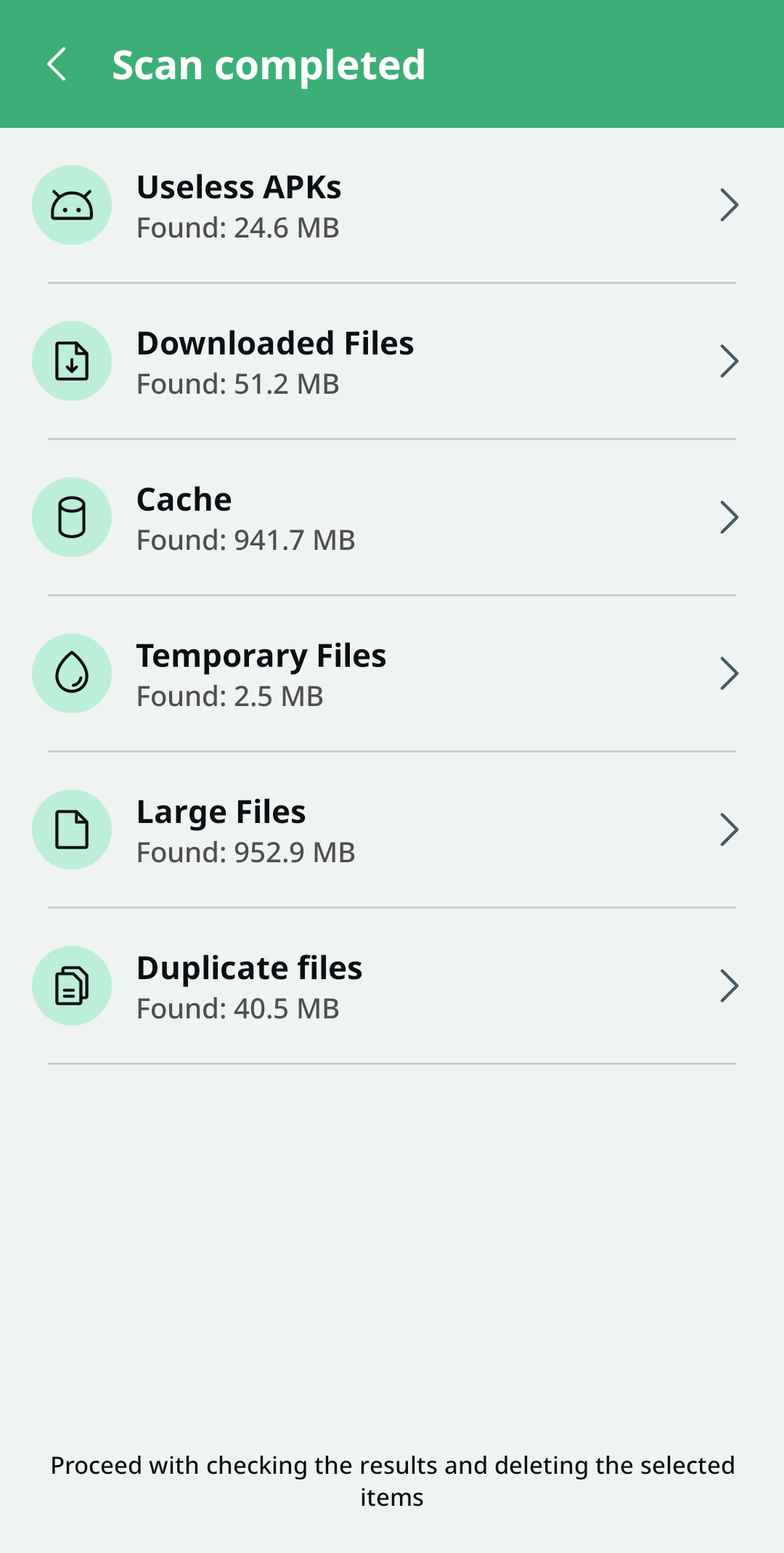Expand the Cache results chevron

(x=729, y=517)
